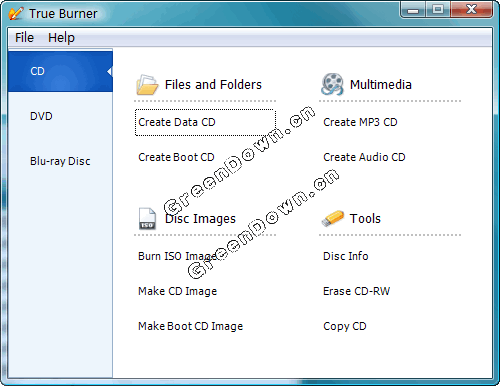
Task: Open the File menu
Action: pos(24,37)
